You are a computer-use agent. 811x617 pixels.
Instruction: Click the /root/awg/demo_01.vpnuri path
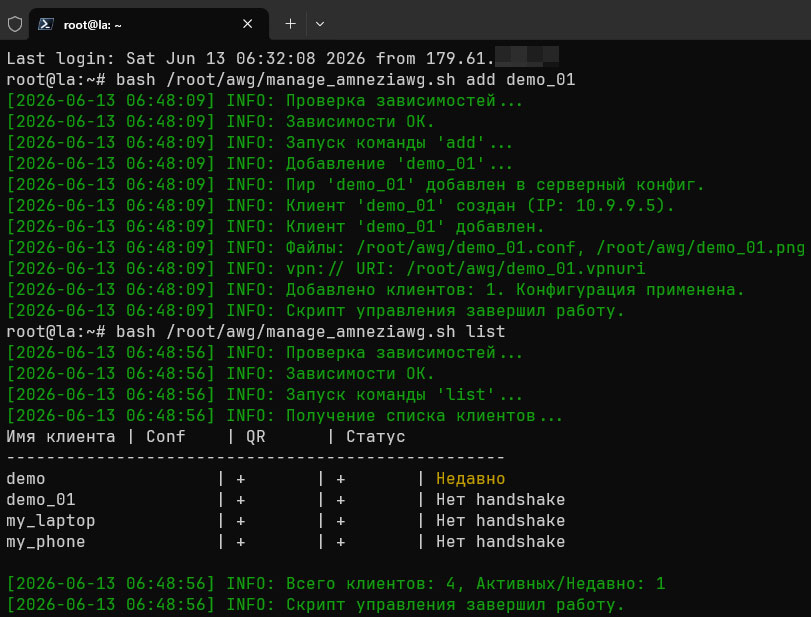pos(525,269)
